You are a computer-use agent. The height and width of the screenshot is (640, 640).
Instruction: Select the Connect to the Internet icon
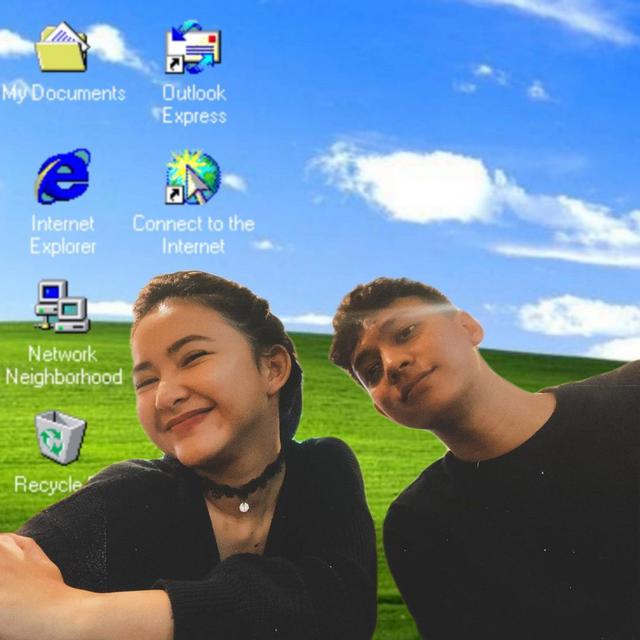[x=193, y=177]
